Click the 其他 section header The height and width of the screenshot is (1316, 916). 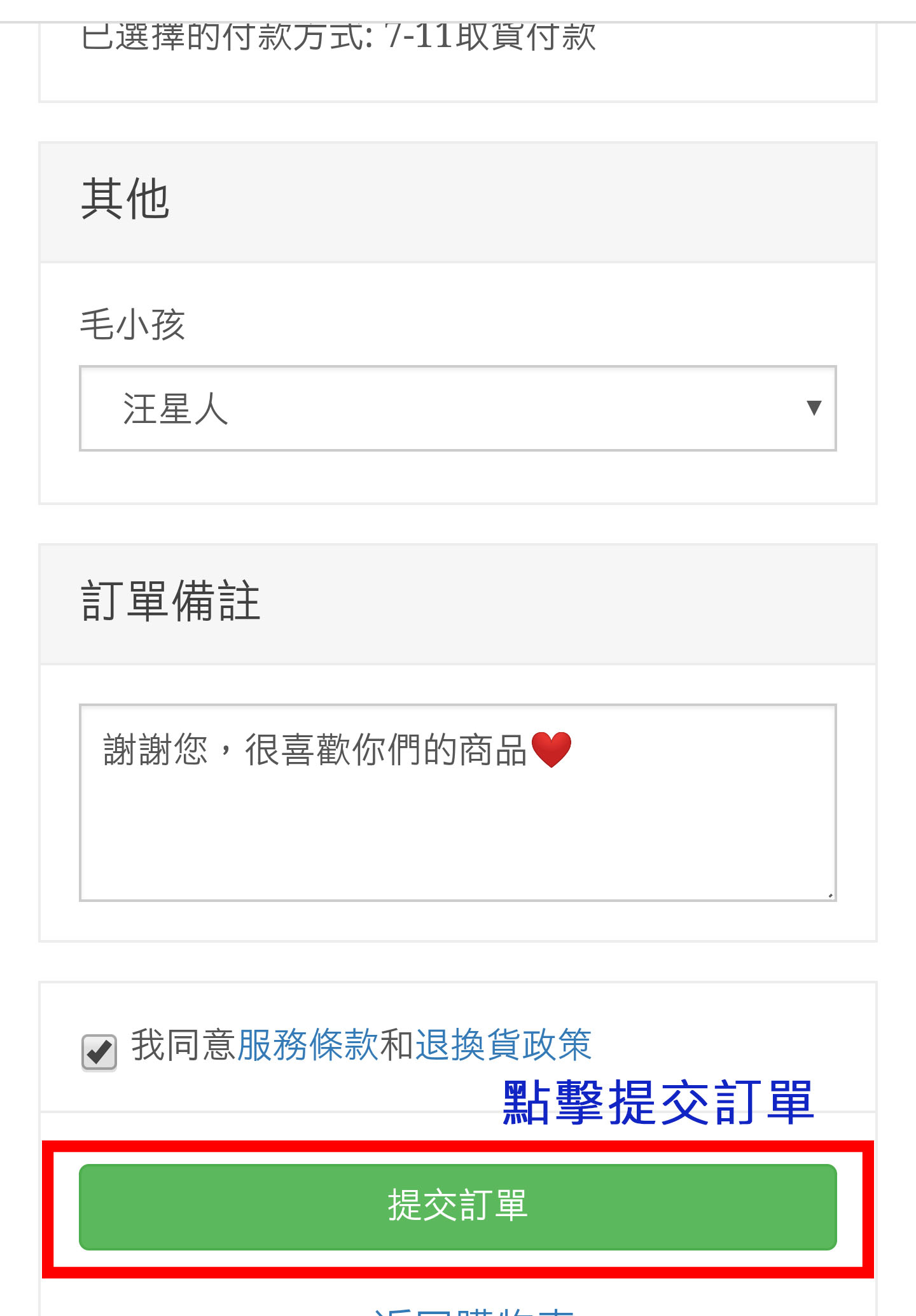(125, 200)
